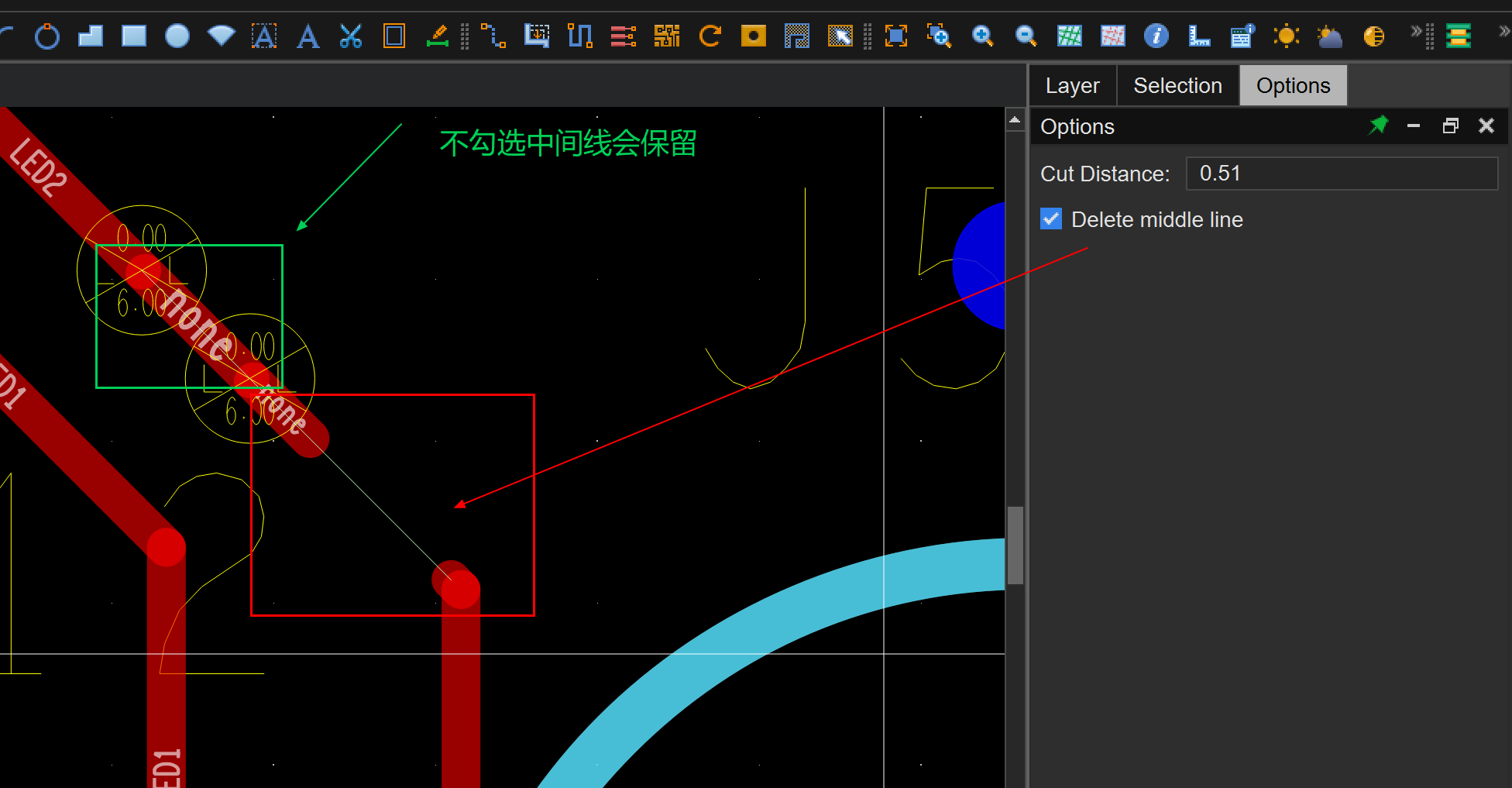This screenshot has height=788, width=1512.
Task: Select the measure ruler tool
Action: pos(1199,36)
